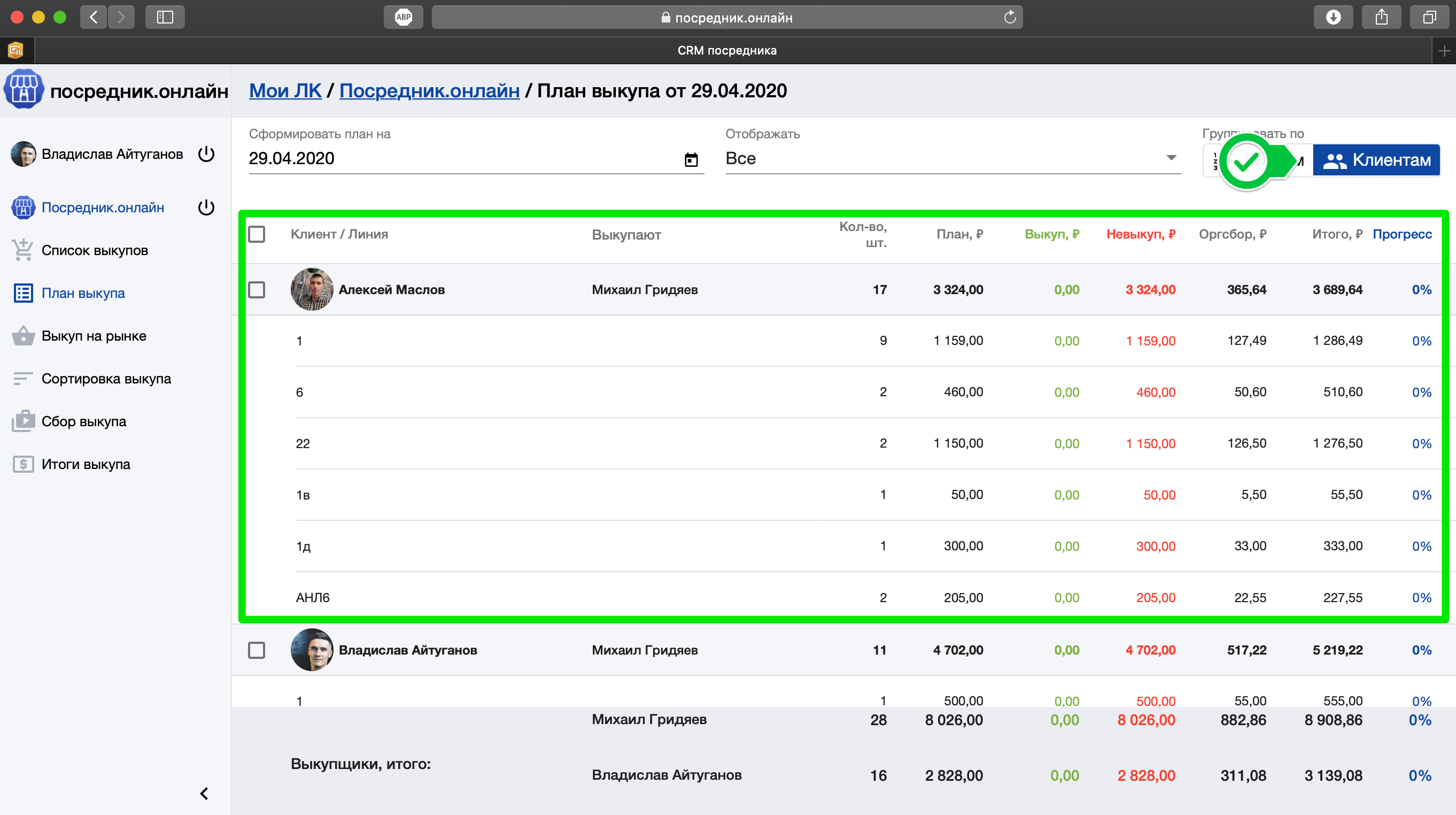Group plan by Клиентам button
The width and height of the screenshot is (1456, 815).
[1376, 160]
